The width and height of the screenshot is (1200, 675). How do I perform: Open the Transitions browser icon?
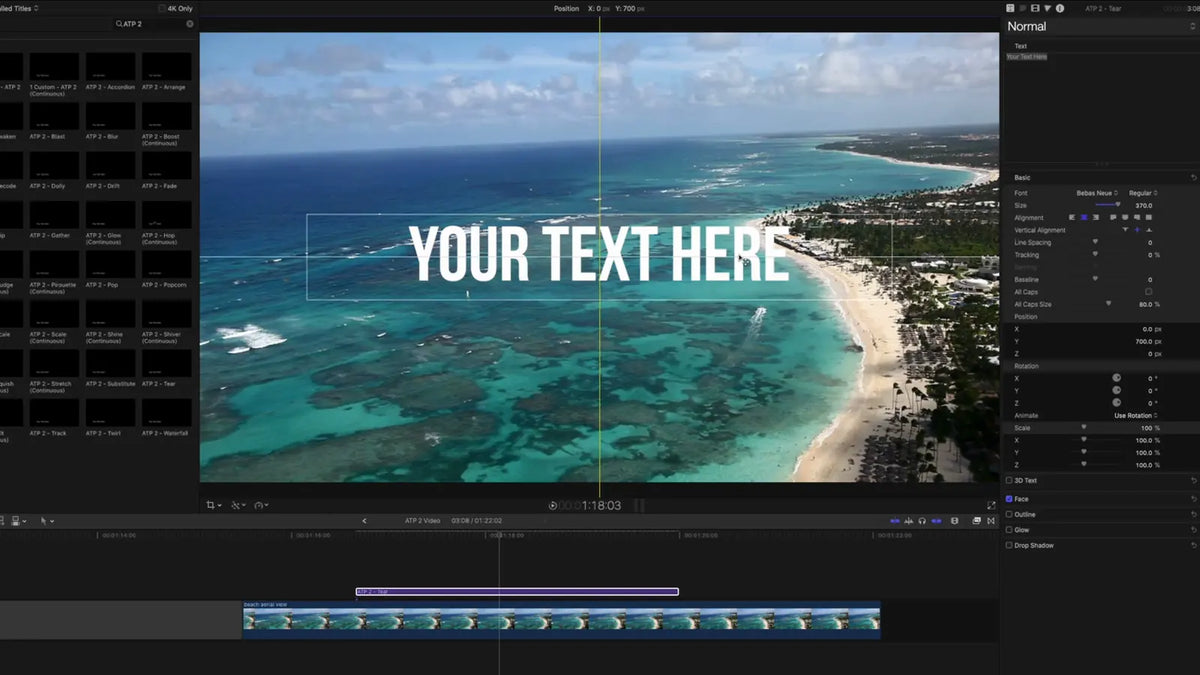[x=991, y=521]
